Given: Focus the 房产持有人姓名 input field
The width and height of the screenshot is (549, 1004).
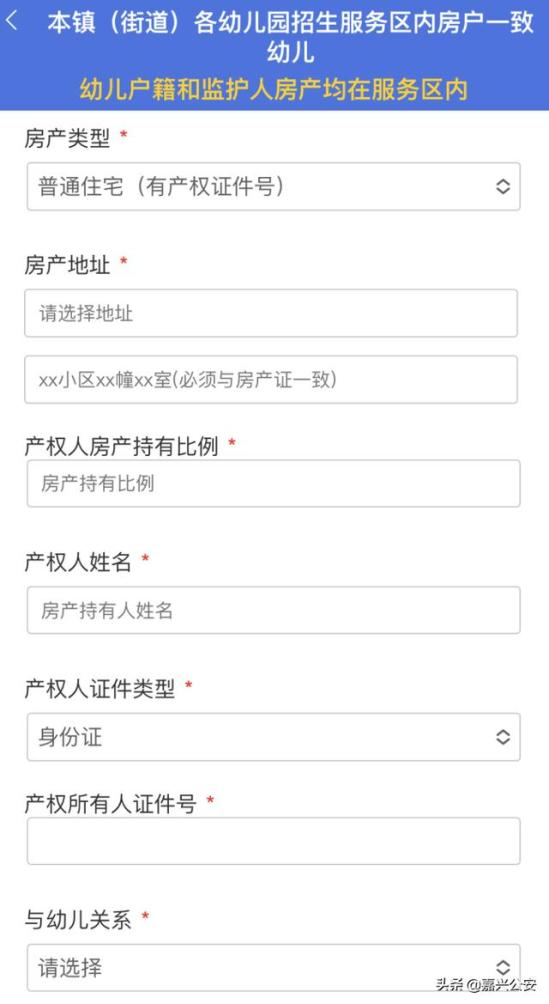Looking at the screenshot, I should [274, 610].
